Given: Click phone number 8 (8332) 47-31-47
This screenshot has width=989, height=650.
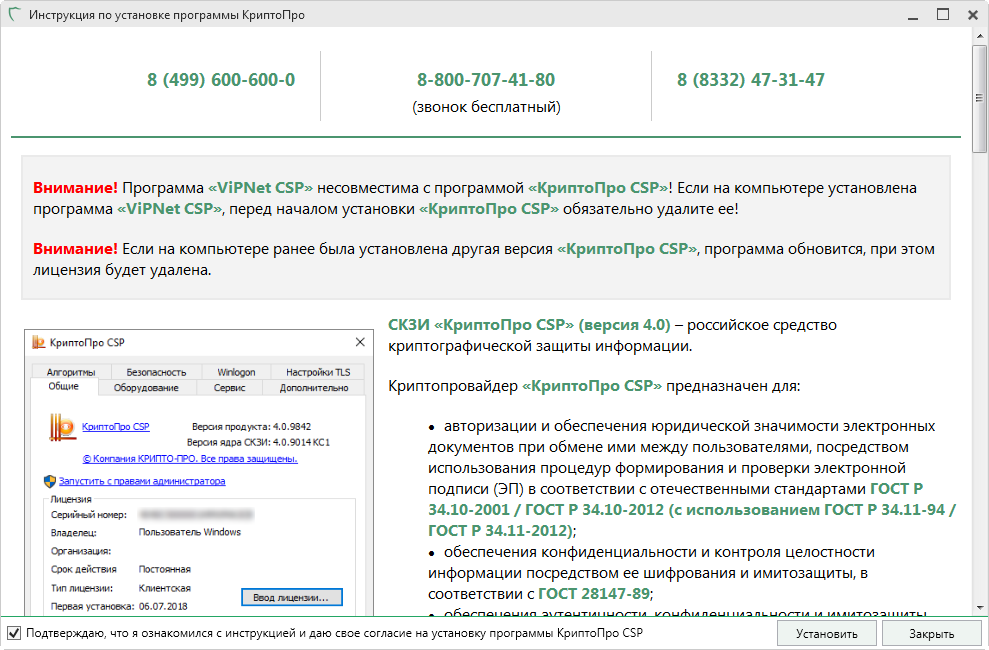Looking at the screenshot, I should pos(751,80).
